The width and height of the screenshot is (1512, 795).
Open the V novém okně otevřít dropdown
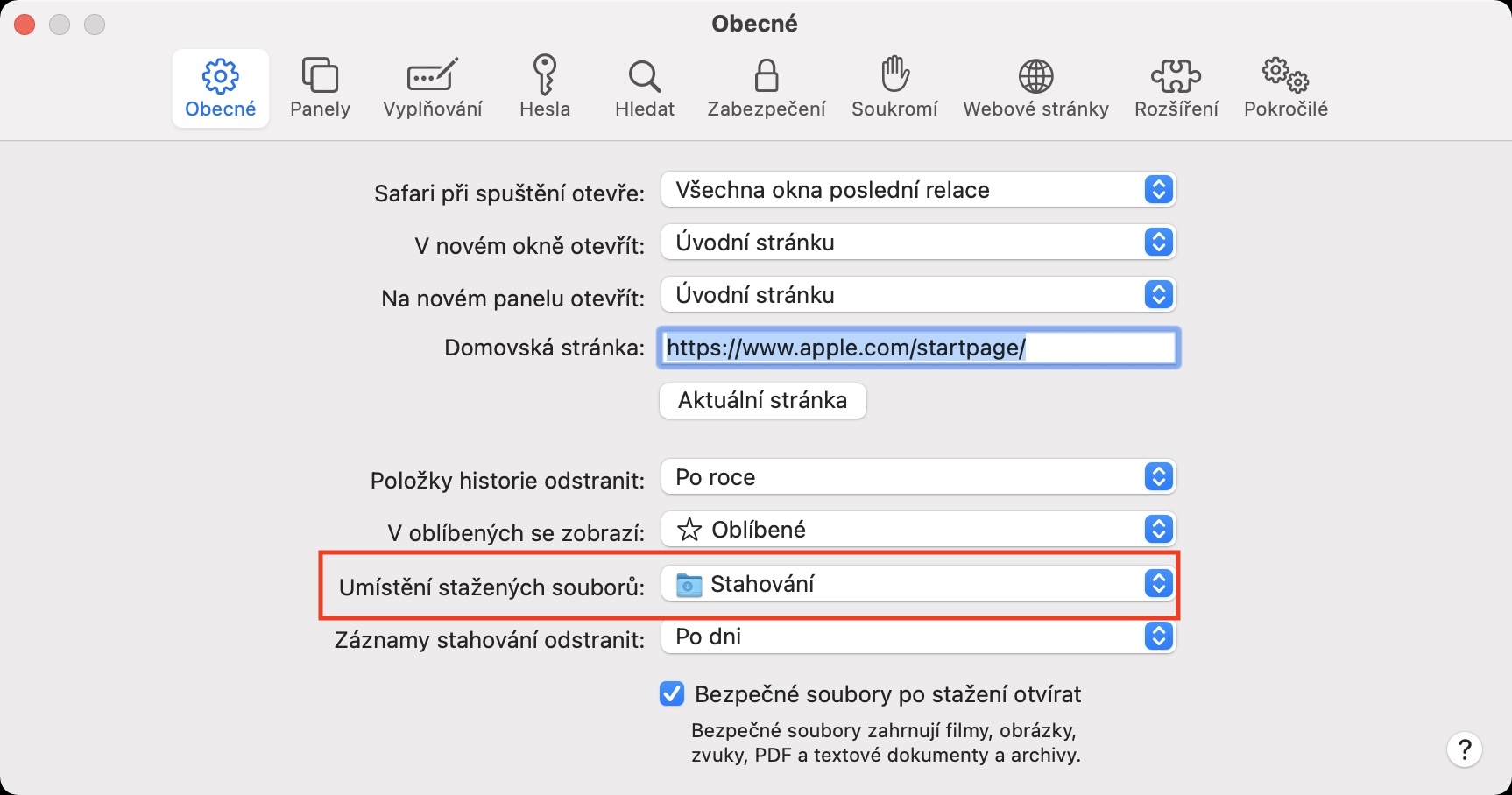click(917, 243)
